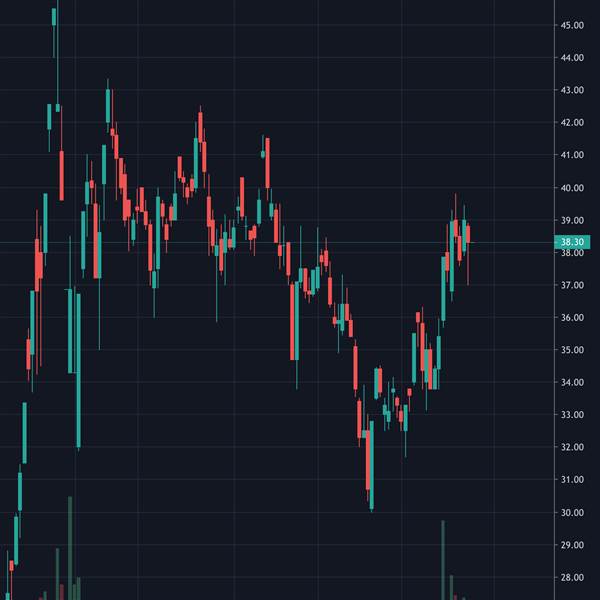This screenshot has width=600, height=600.
Task: Select the long green candle bottoming near 30.00
Action: coord(372,465)
